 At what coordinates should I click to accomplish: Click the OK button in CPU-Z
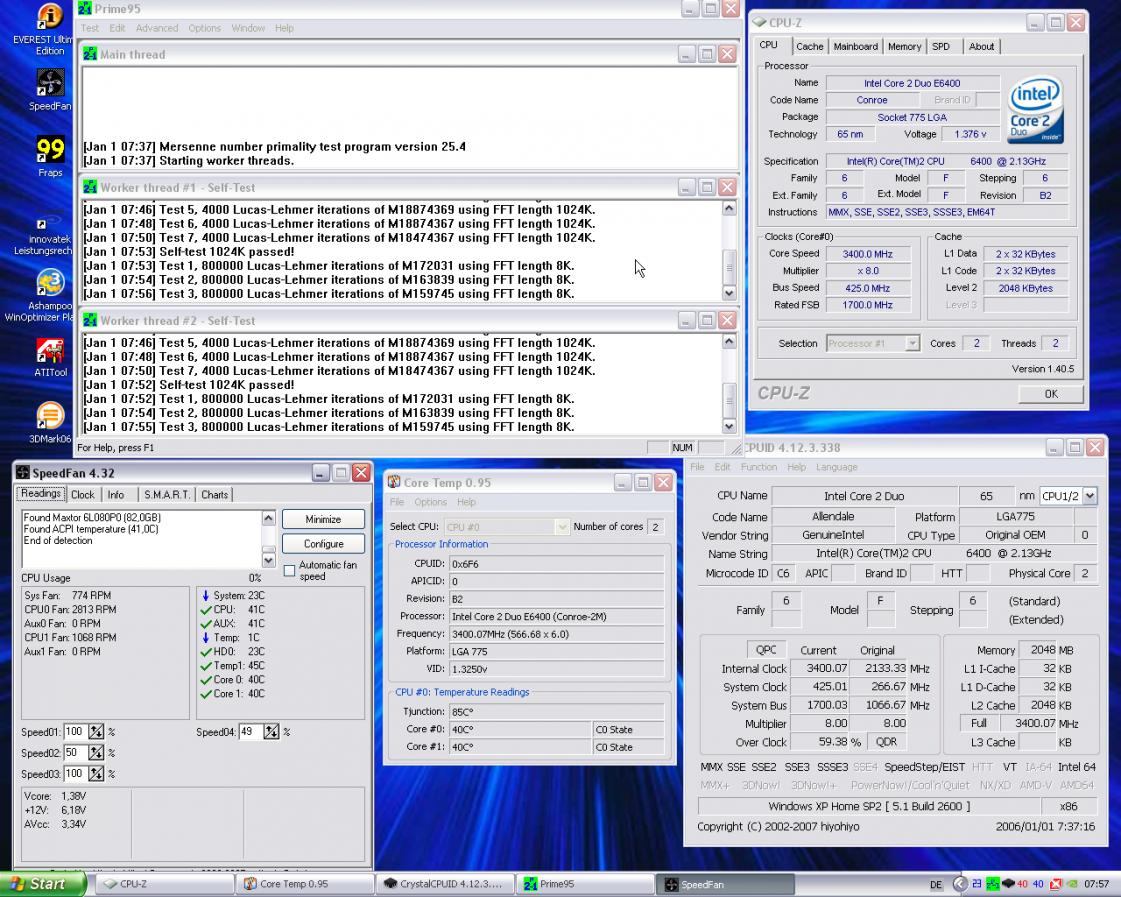coord(1050,394)
